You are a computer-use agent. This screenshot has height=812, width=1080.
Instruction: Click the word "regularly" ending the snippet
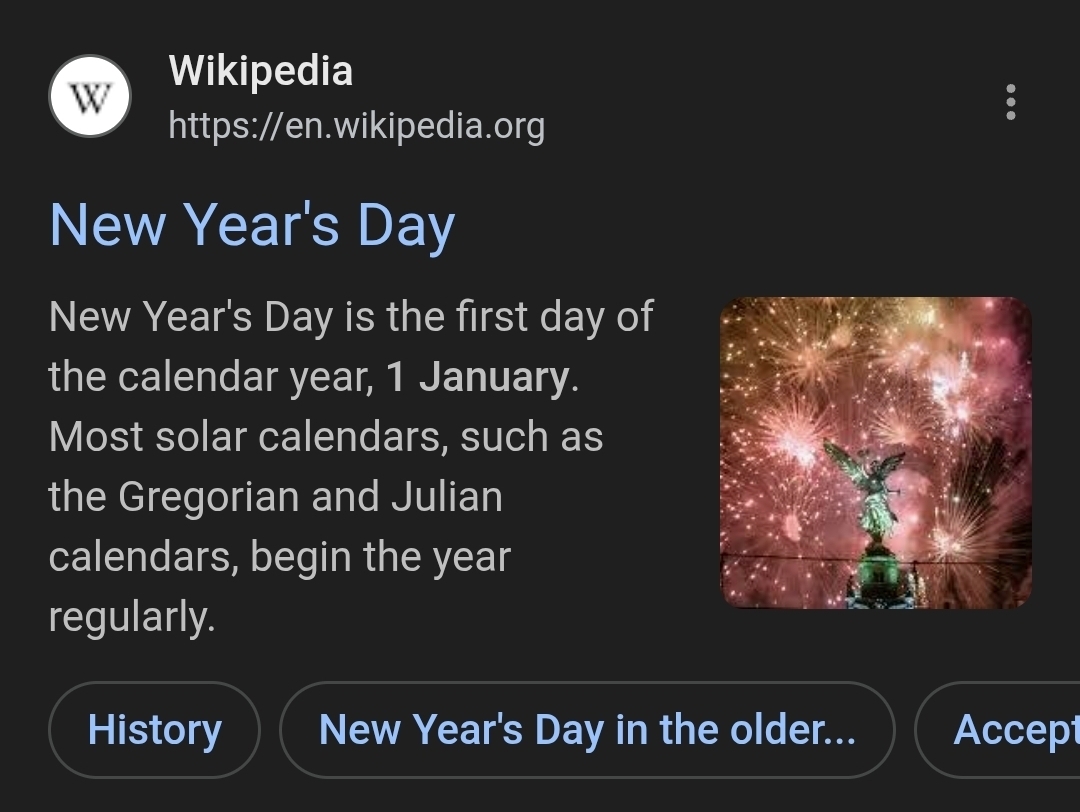coord(130,617)
